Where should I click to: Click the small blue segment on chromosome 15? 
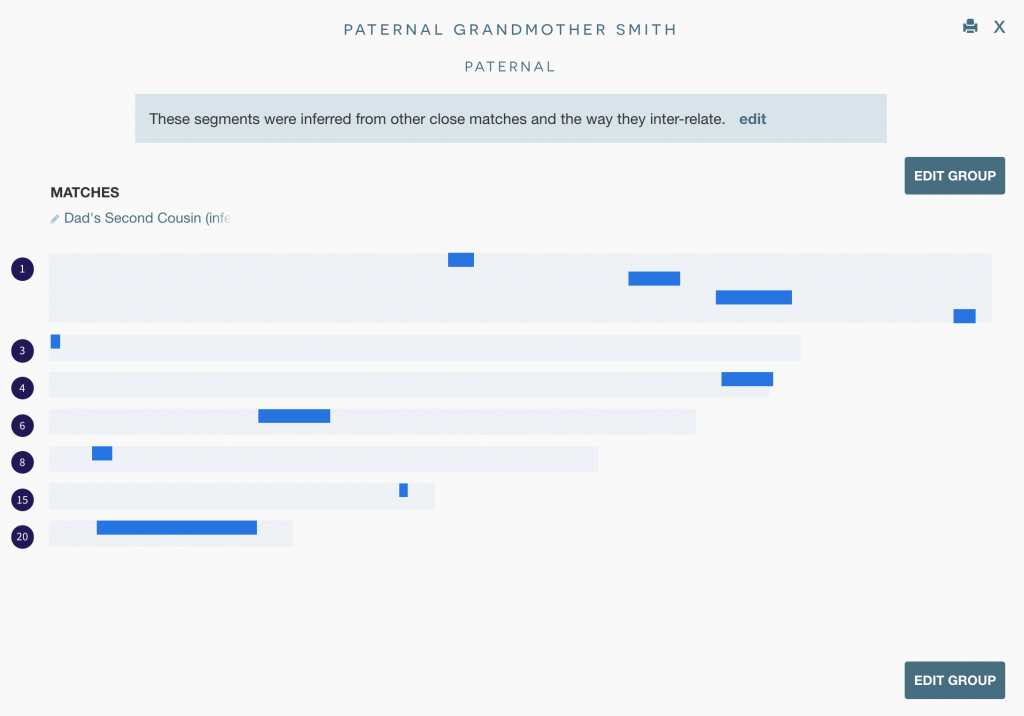(x=403, y=490)
